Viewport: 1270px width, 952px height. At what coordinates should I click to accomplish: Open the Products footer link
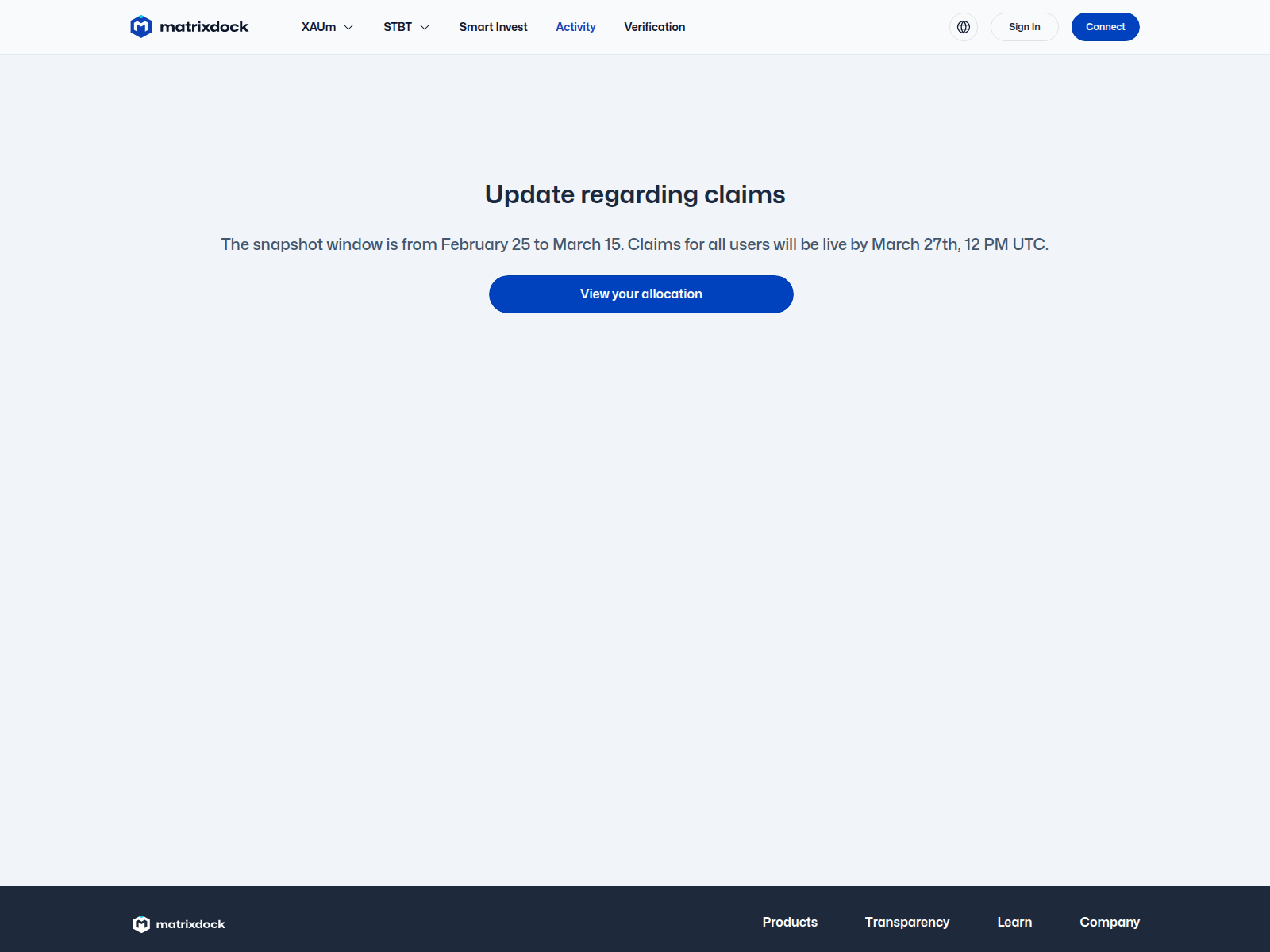pyautogui.click(x=790, y=922)
